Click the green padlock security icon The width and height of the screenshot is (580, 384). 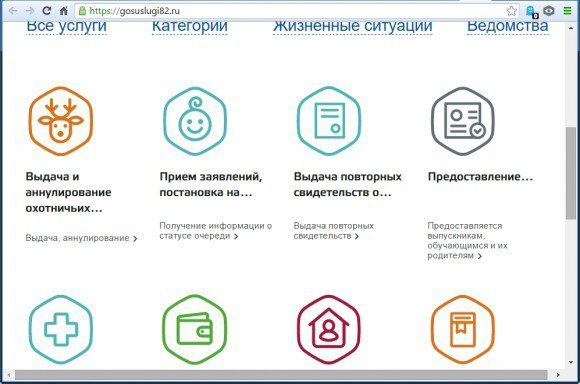pyautogui.click(x=82, y=11)
